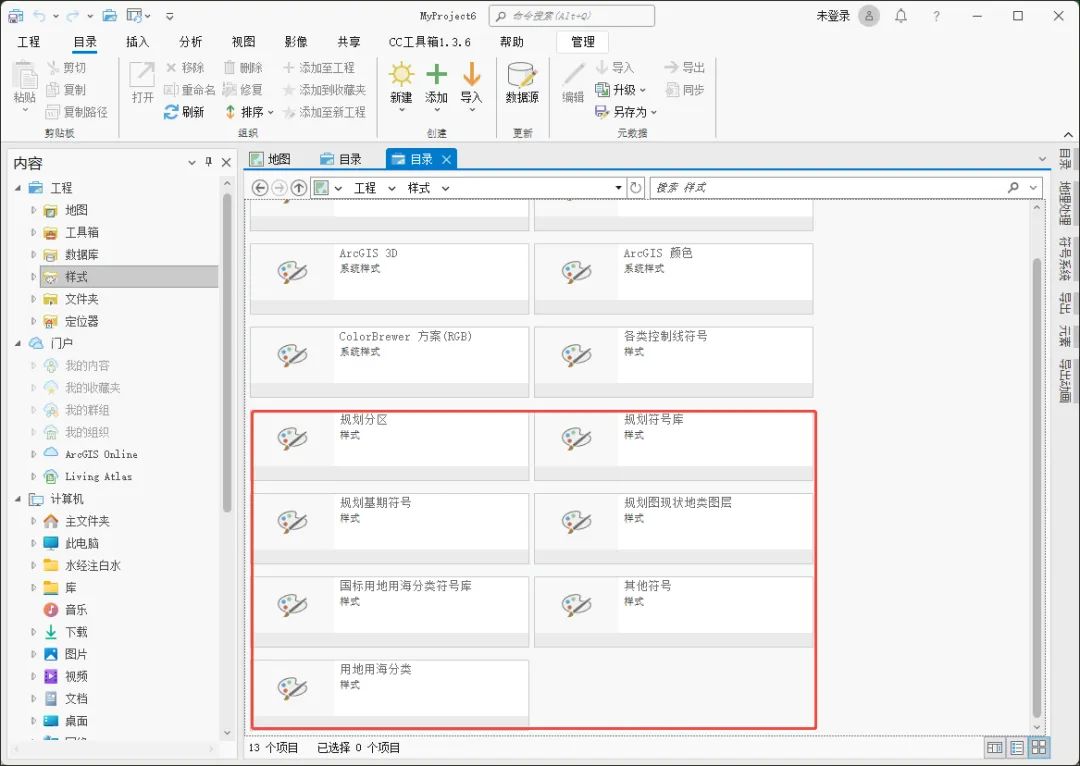Click the Sort (排序) button
1080x766 pixels.
coord(249,112)
